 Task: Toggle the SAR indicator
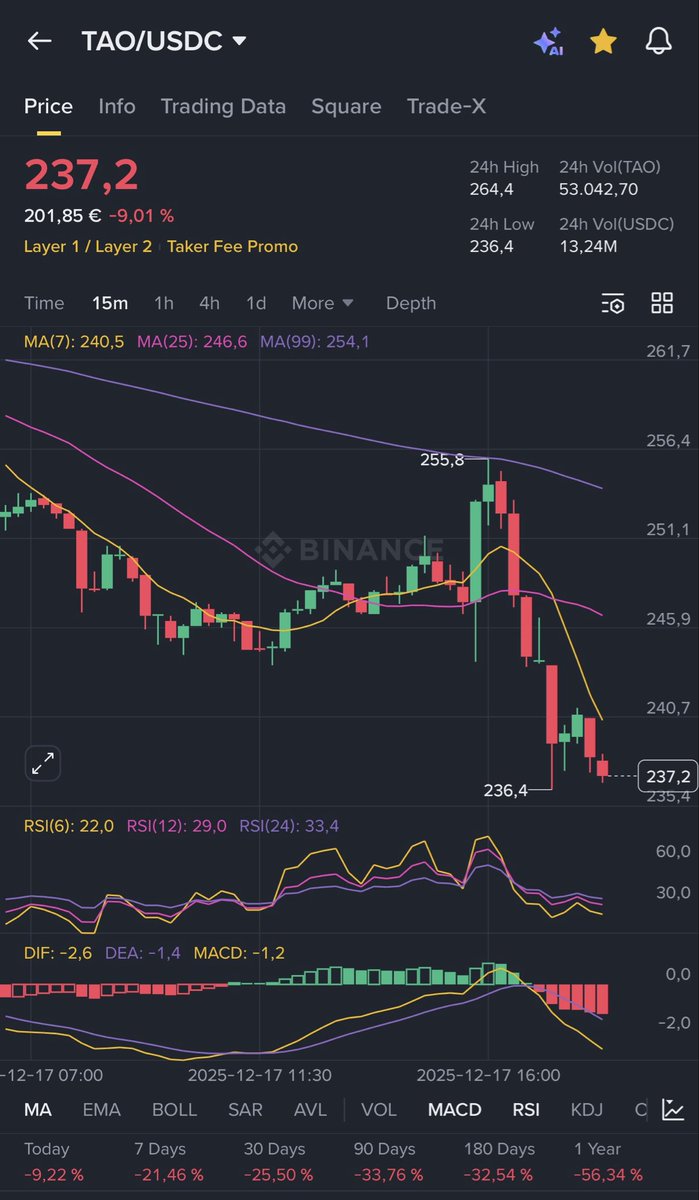245,1110
